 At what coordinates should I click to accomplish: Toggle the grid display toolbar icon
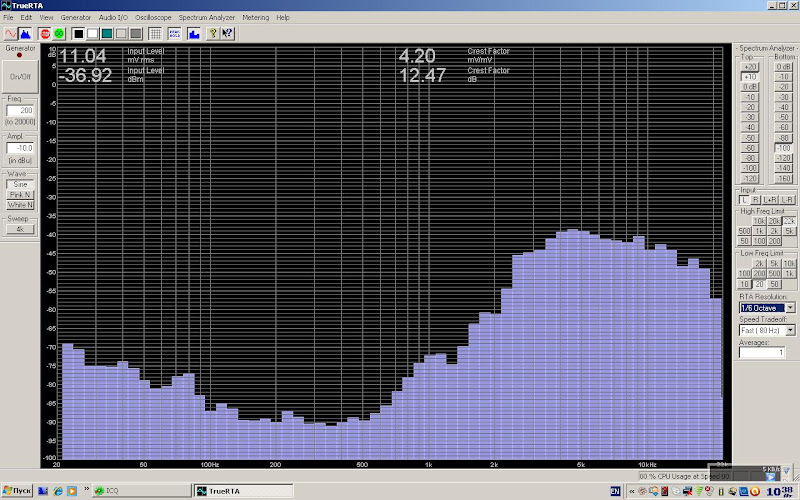[x=156, y=33]
